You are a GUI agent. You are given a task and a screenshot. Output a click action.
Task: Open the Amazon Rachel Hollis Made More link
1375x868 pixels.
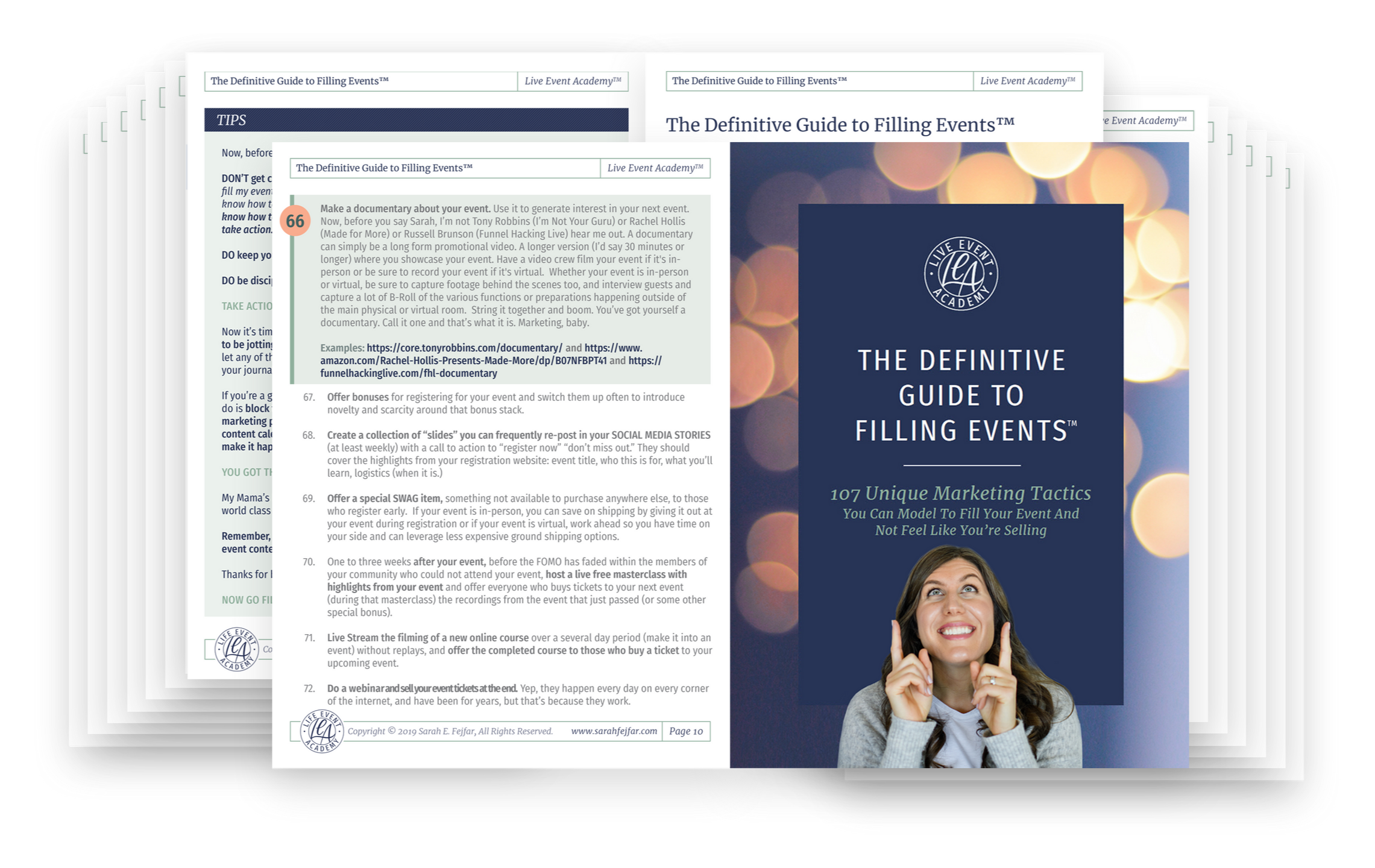click(463, 361)
